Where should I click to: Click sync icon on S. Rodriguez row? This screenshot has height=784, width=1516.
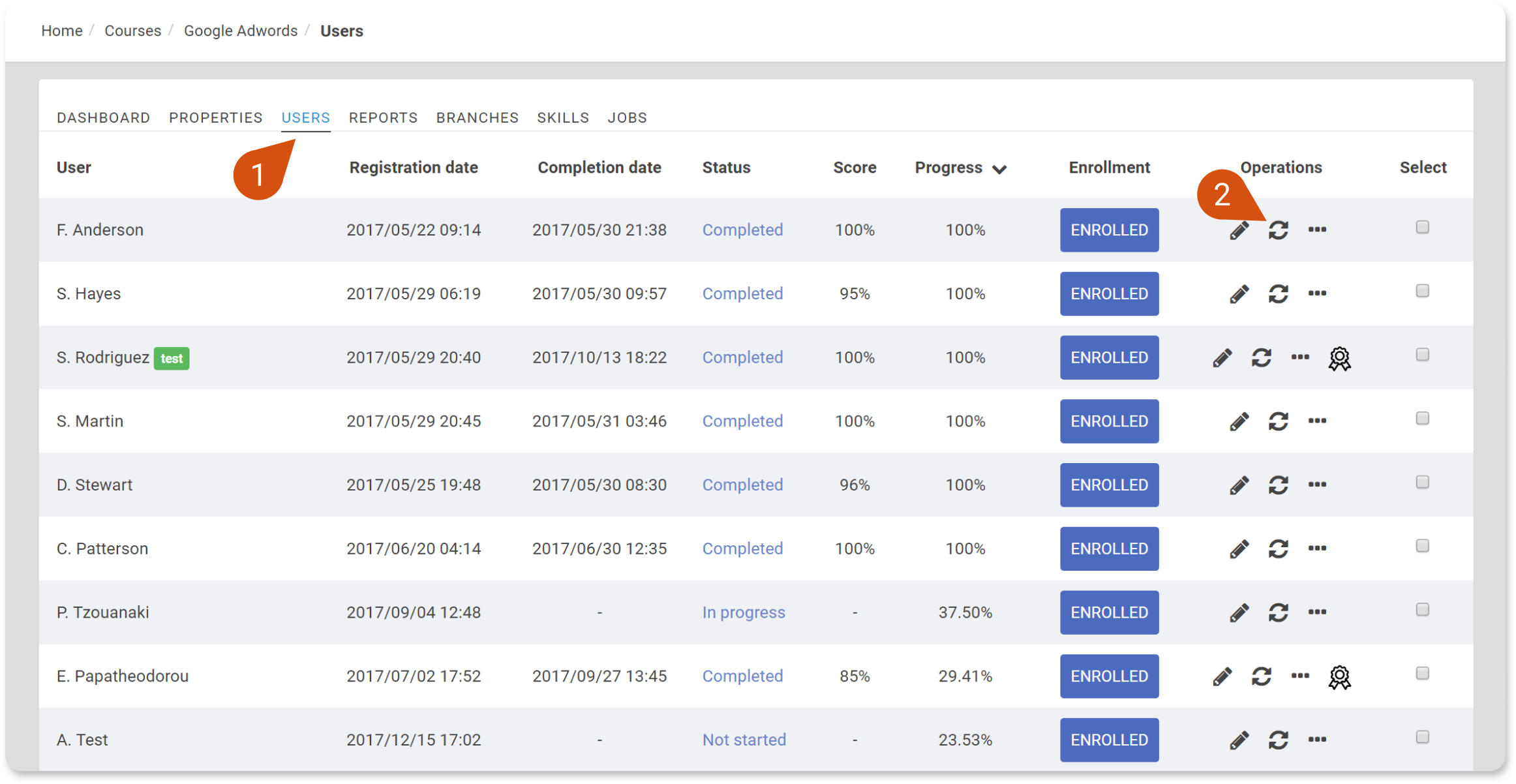click(x=1262, y=358)
